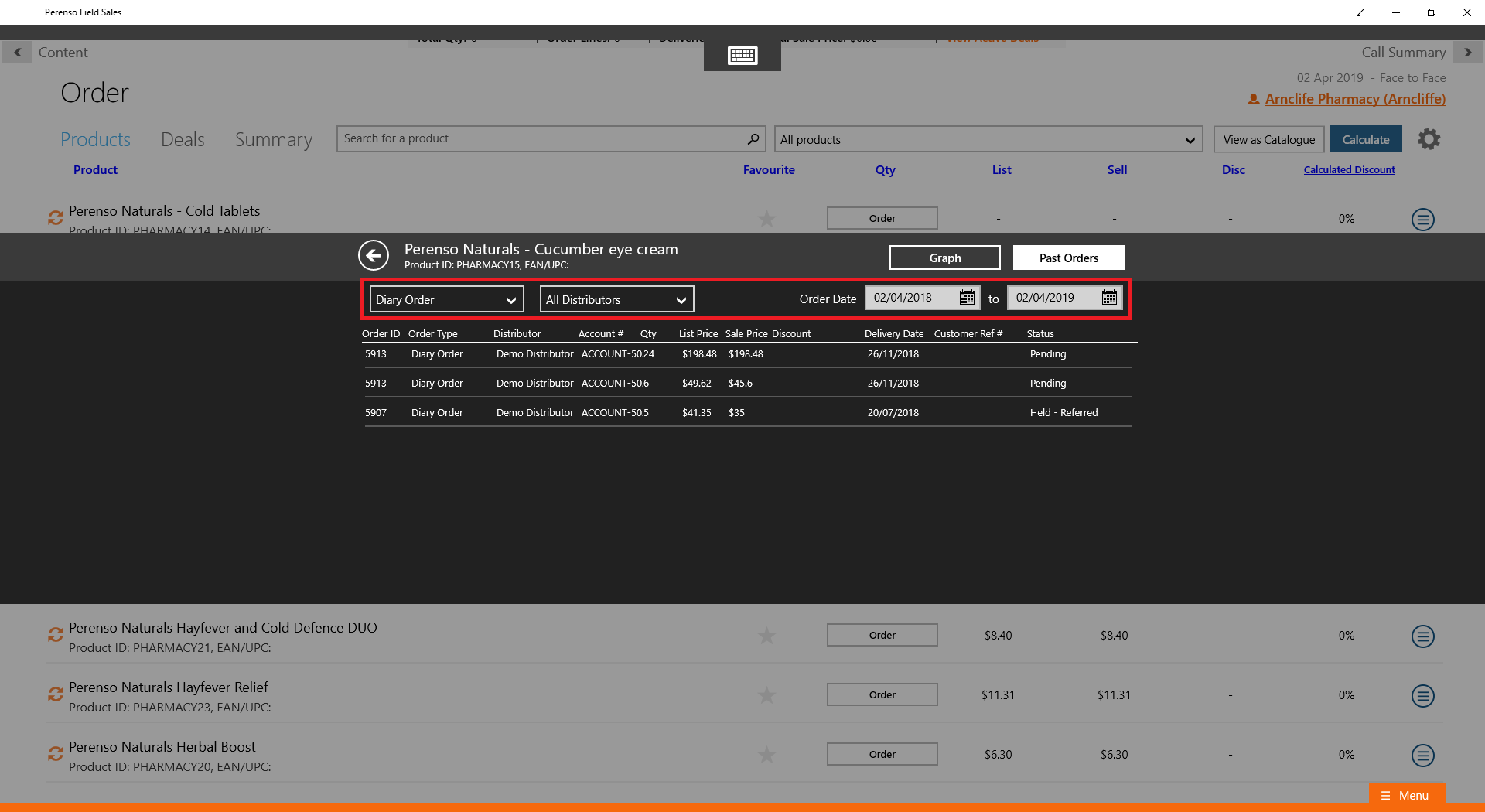Sort by List column header
This screenshot has width=1485, height=812.
tap(1002, 169)
